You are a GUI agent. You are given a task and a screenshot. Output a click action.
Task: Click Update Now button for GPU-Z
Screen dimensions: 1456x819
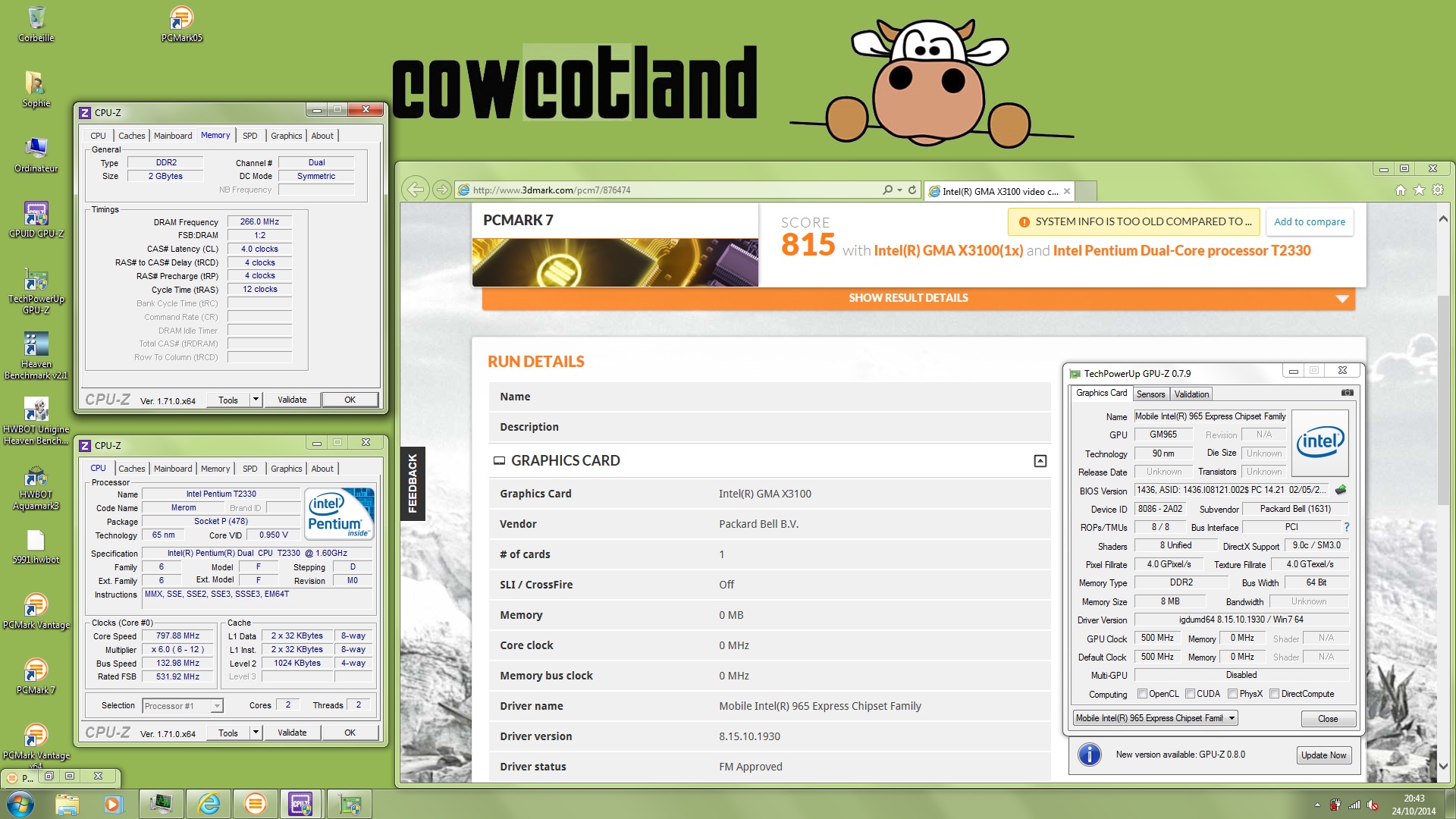[1323, 755]
